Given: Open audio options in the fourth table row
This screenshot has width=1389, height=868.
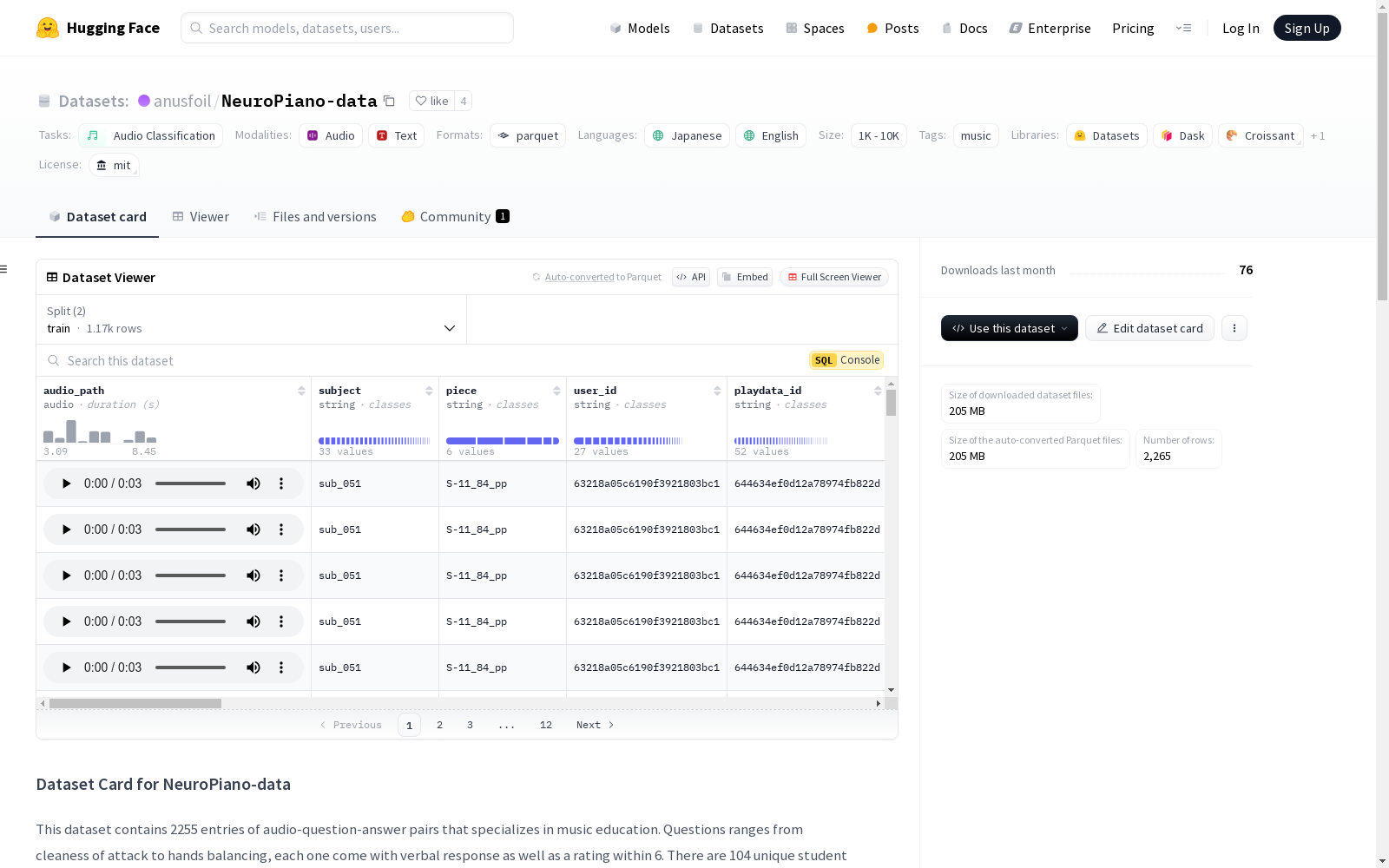Looking at the screenshot, I should tap(281, 621).
